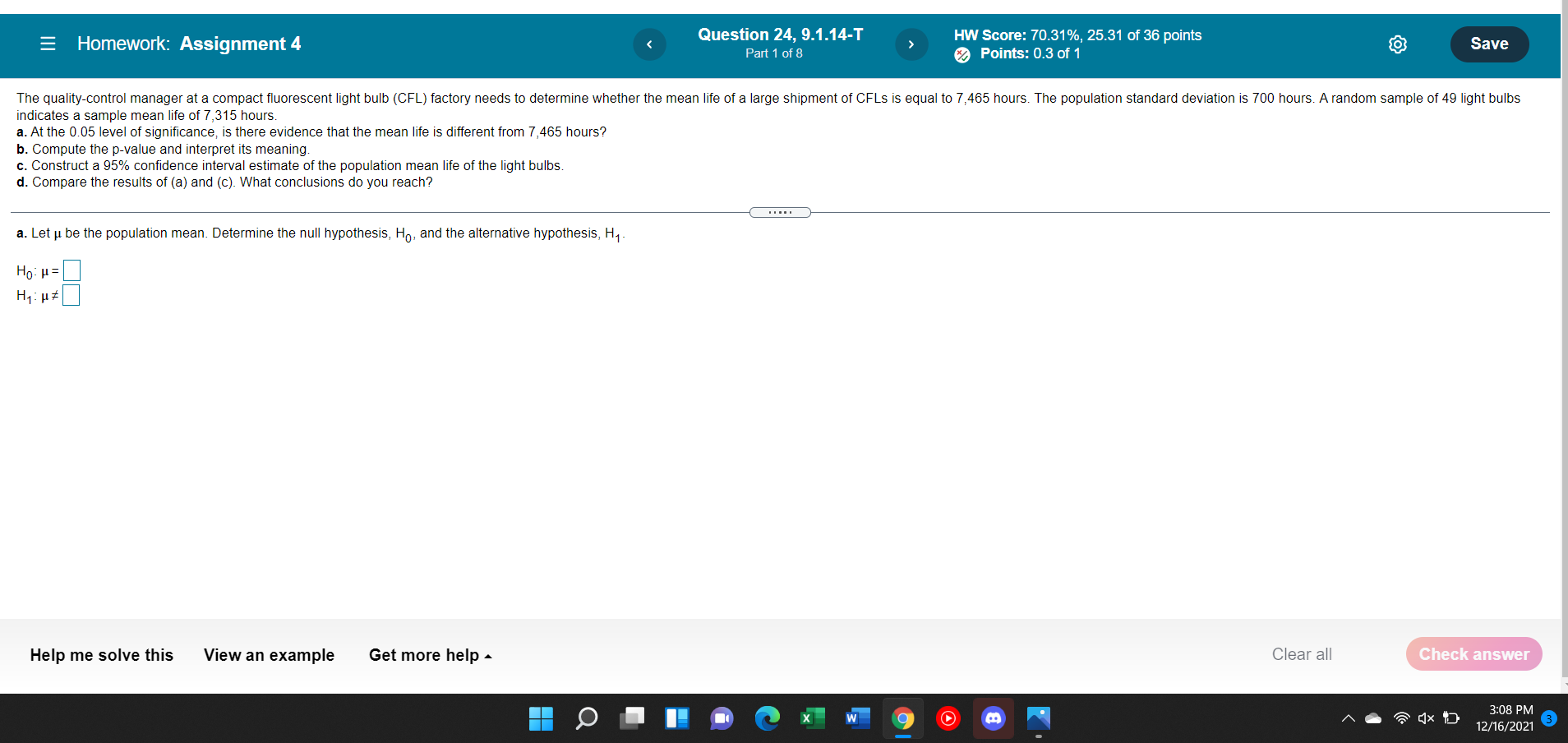Click Help me solve this

(101, 655)
